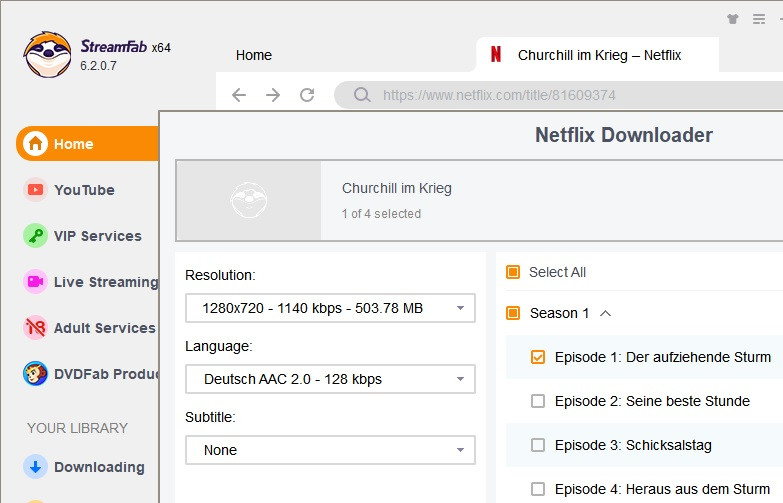Screen dimensions: 783x503
Task: Click the search magnifier in address bar
Action: [362, 95]
